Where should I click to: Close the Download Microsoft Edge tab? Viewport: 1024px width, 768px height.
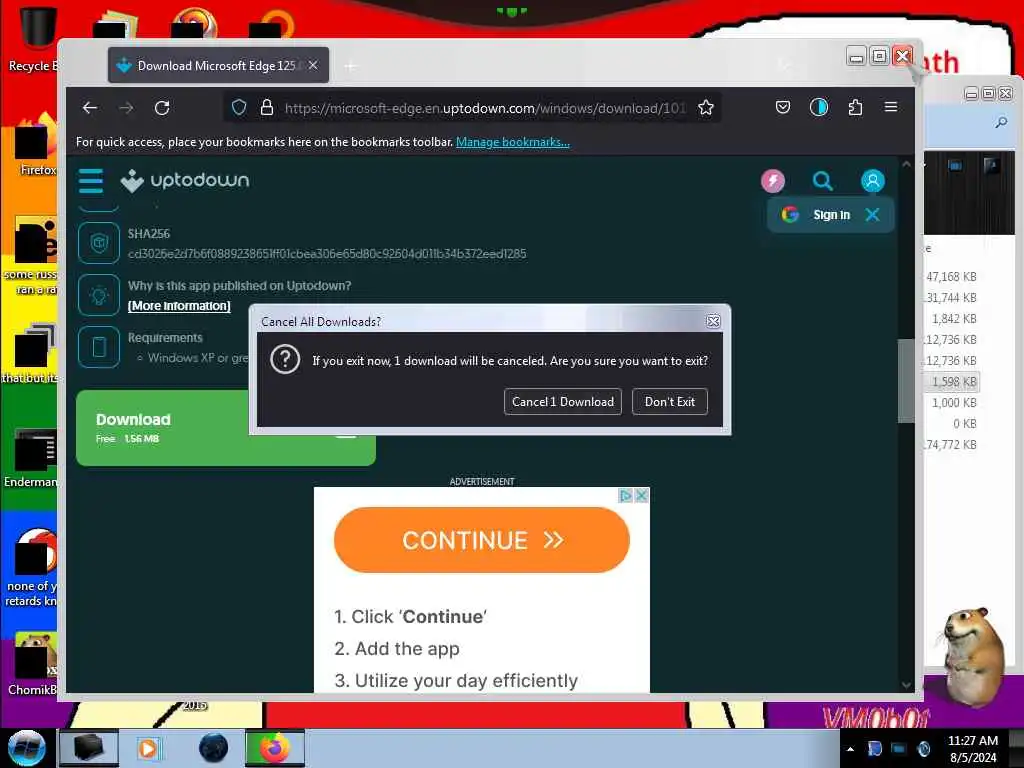(313, 65)
